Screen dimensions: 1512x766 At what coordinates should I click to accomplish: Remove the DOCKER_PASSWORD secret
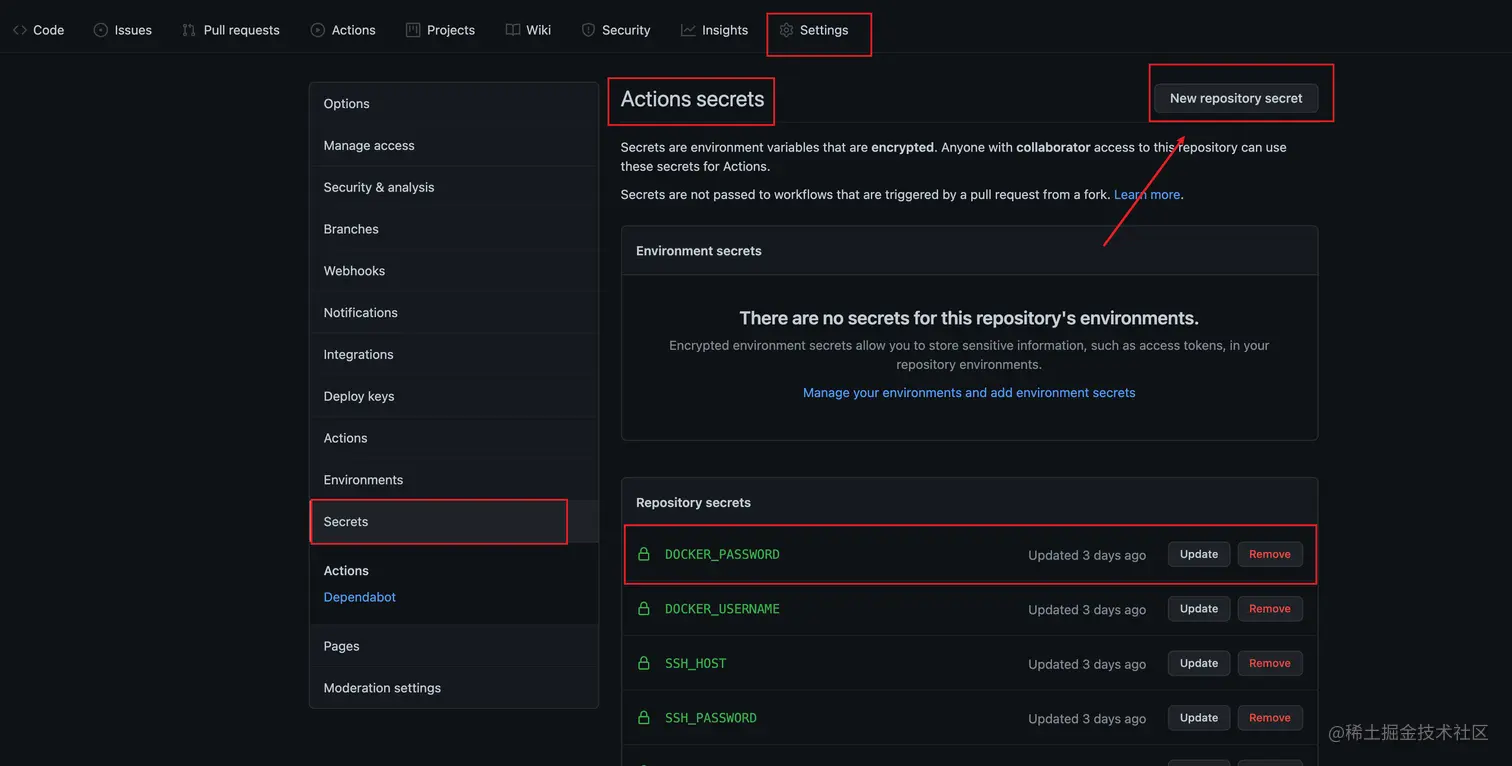[1270, 554]
